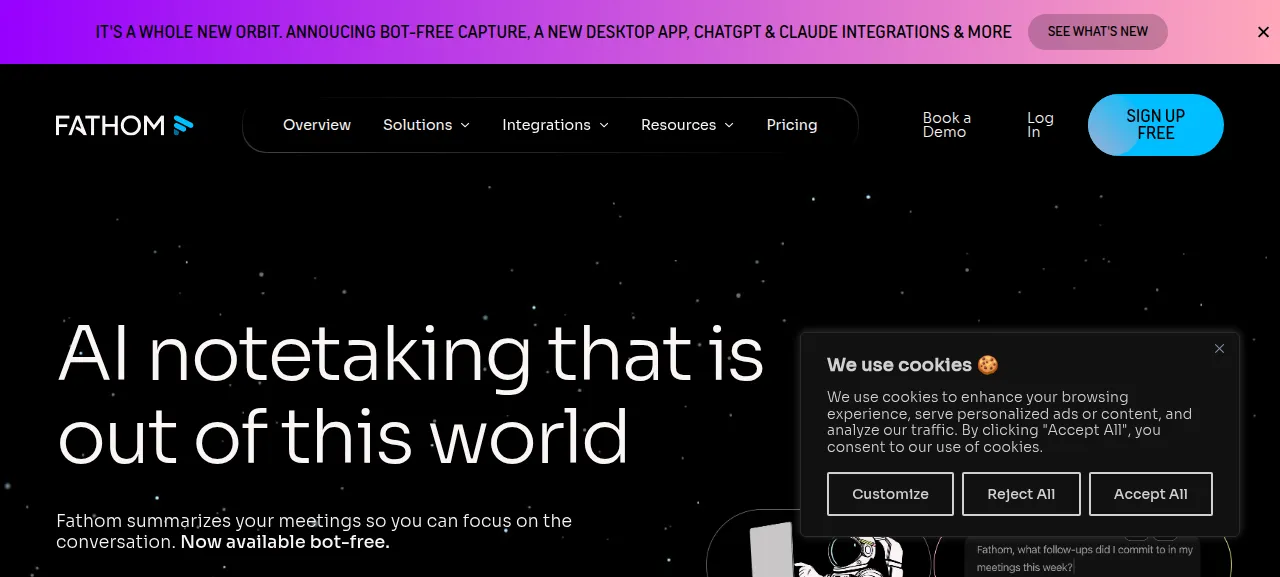Dismiss the announcement banner with the X
This screenshot has width=1280, height=577.
(x=1263, y=32)
